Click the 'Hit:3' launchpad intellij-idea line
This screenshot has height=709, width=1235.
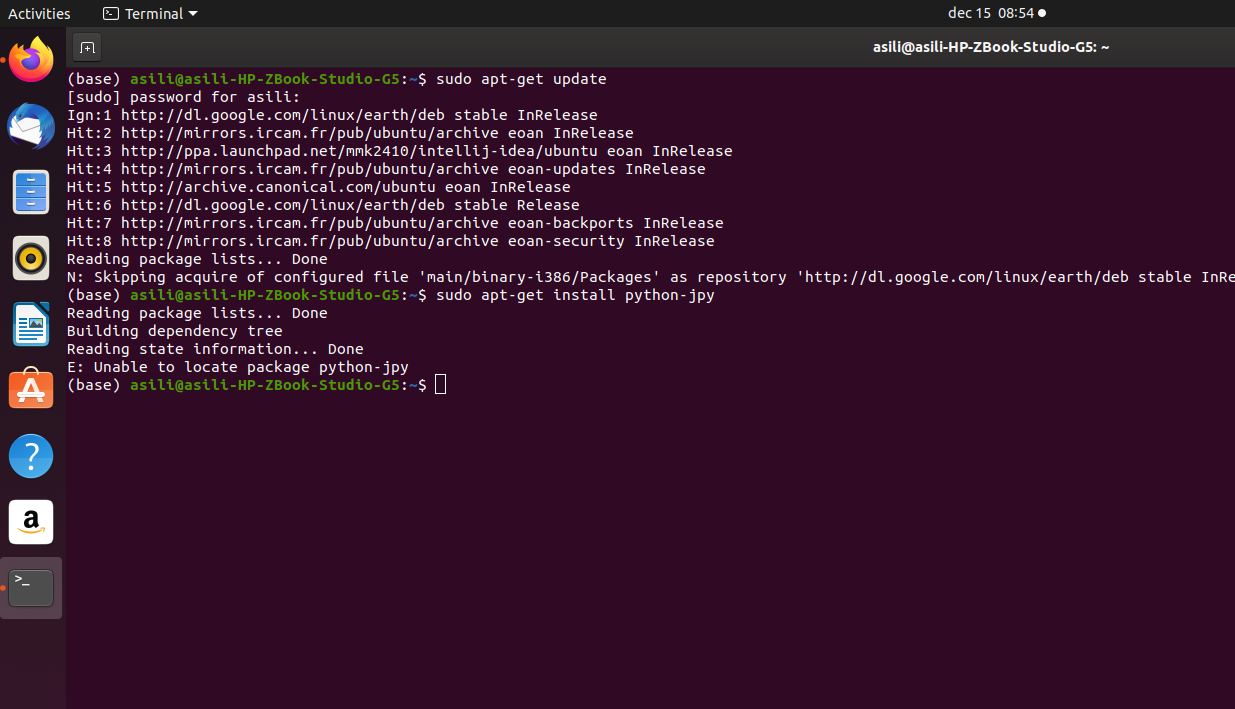[400, 151]
